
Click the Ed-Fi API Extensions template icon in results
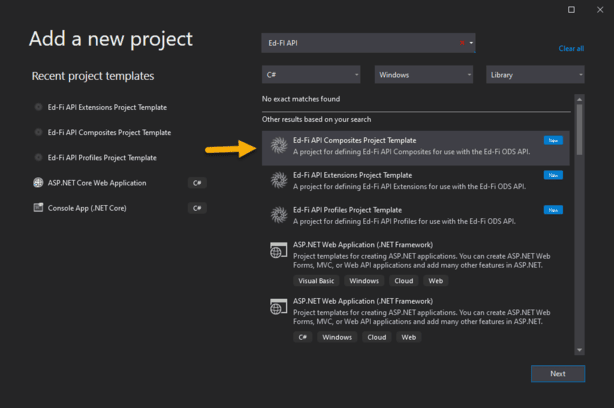click(x=279, y=181)
